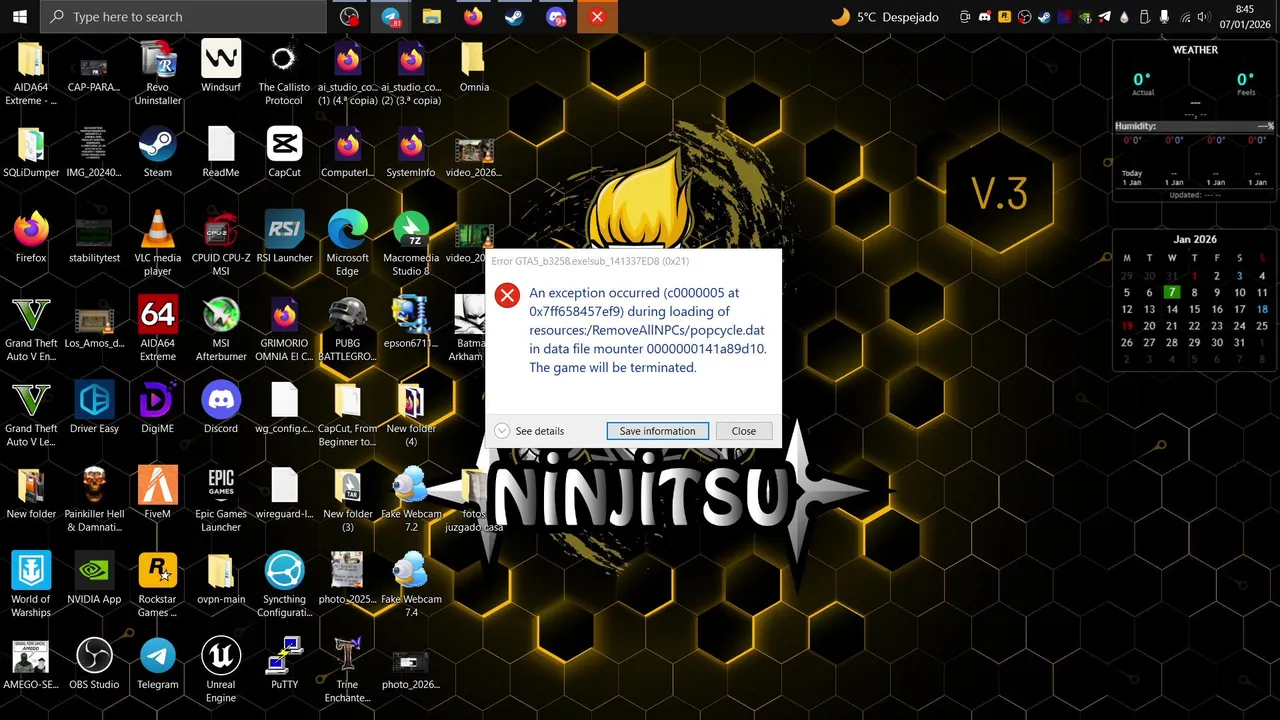Launch Driver Easy from the desktop
This screenshot has height=720, width=1280.
pyautogui.click(x=94, y=408)
